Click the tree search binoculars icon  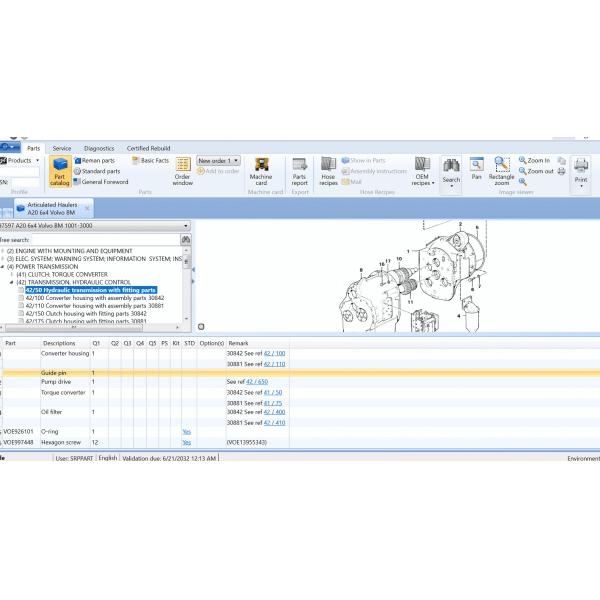point(185,240)
